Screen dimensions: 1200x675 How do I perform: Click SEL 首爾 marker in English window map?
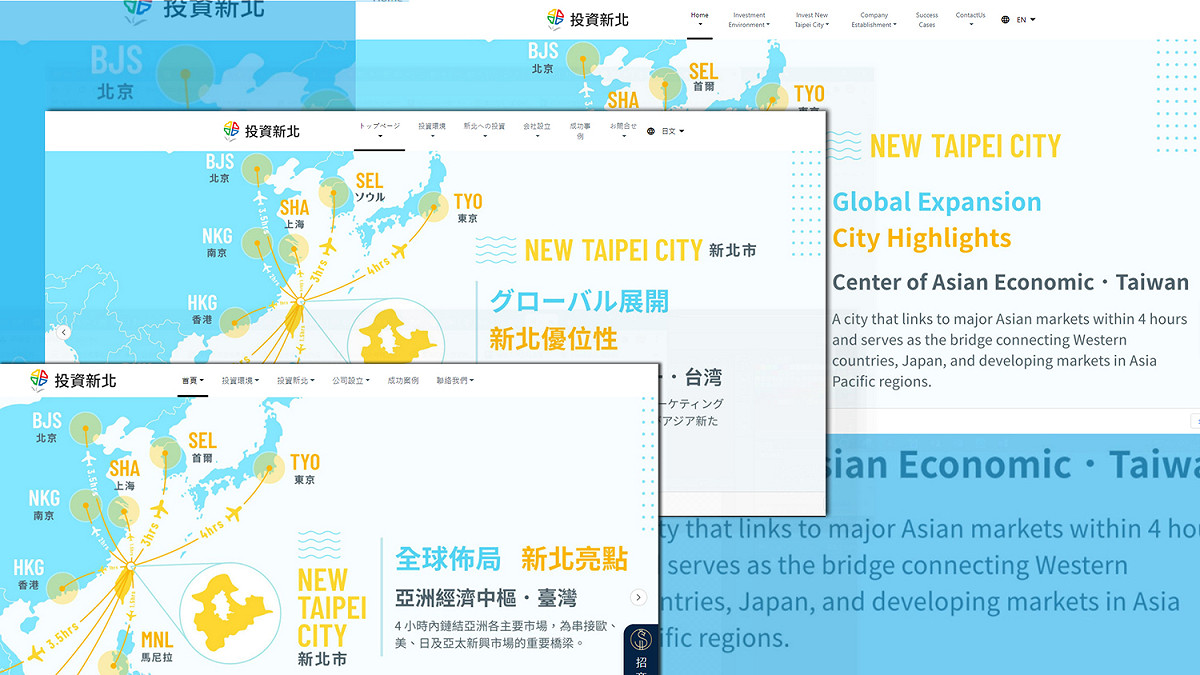[x=666, y=86]
